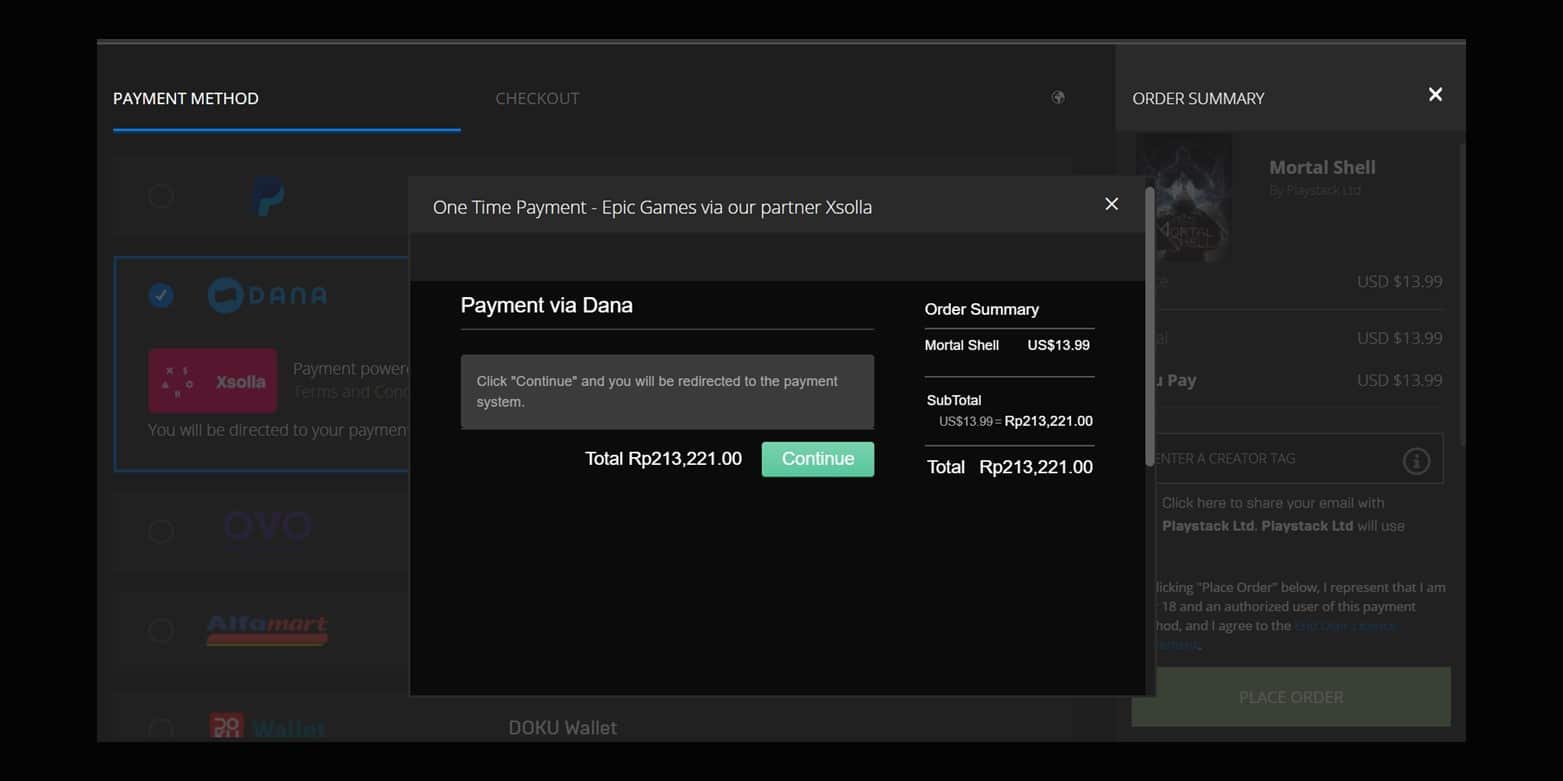
Task: Select the Dana payment radio button
Action: (x=161, y=295)
